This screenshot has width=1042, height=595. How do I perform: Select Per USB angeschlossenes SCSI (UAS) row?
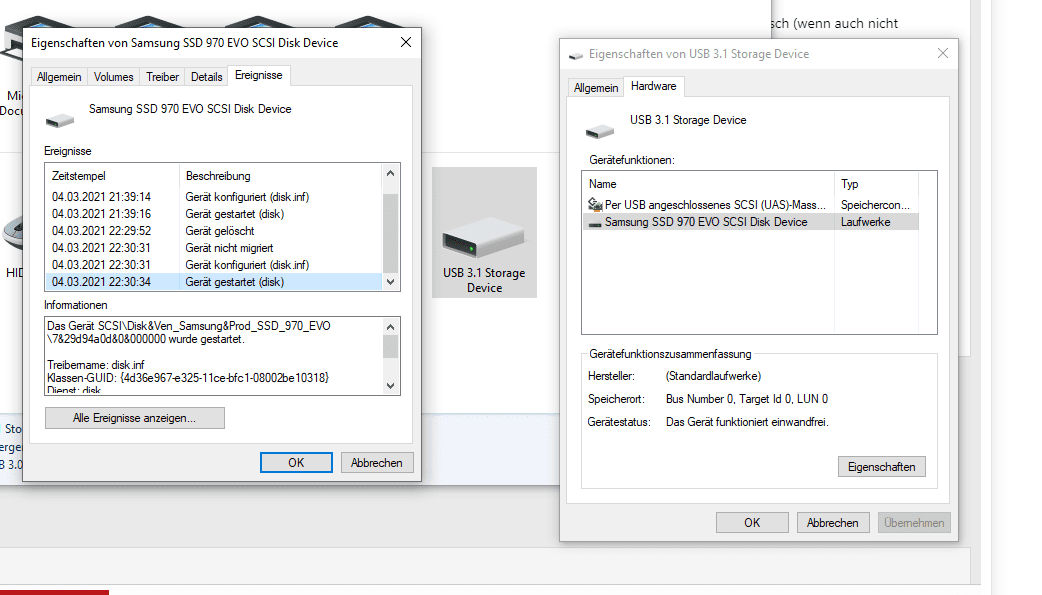[x=751, y=205]
